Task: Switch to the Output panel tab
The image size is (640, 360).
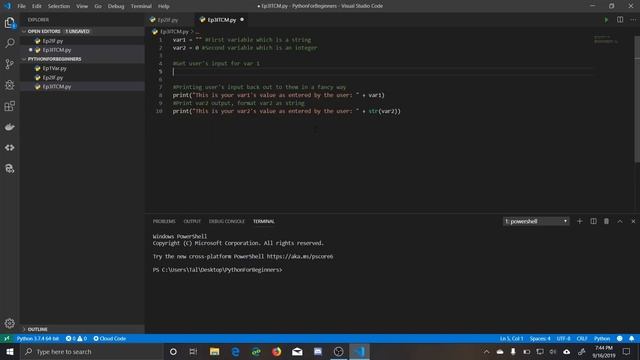Action: pyautogui.click(x=192, y=221)
